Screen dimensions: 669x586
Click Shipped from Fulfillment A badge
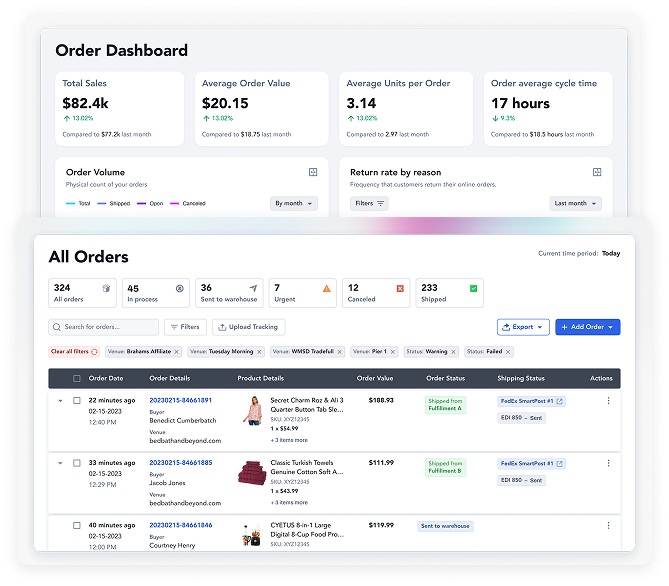[x=445, y=405]
